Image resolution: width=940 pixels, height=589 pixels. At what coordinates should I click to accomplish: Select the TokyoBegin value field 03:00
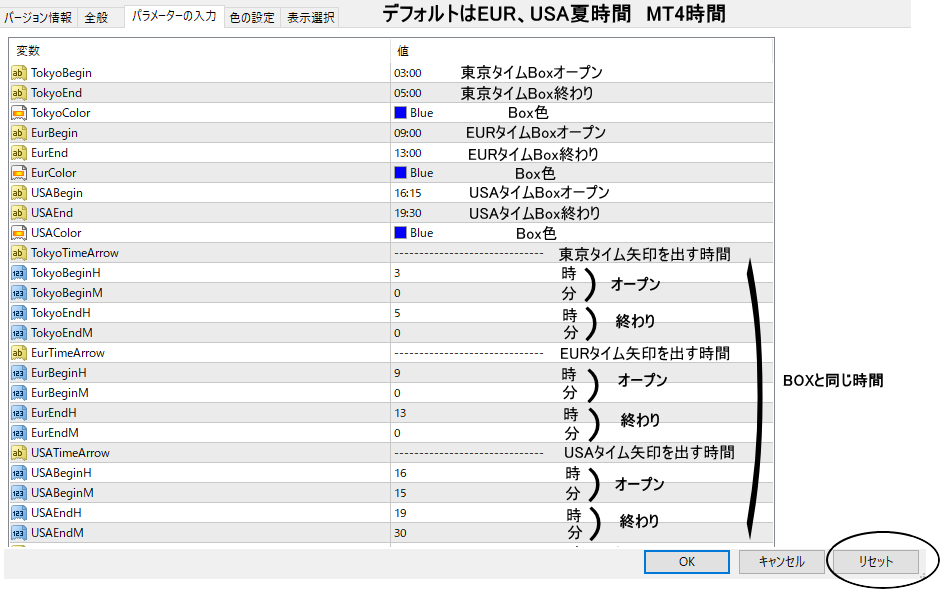pyautogui.click(x=408, y=73)
